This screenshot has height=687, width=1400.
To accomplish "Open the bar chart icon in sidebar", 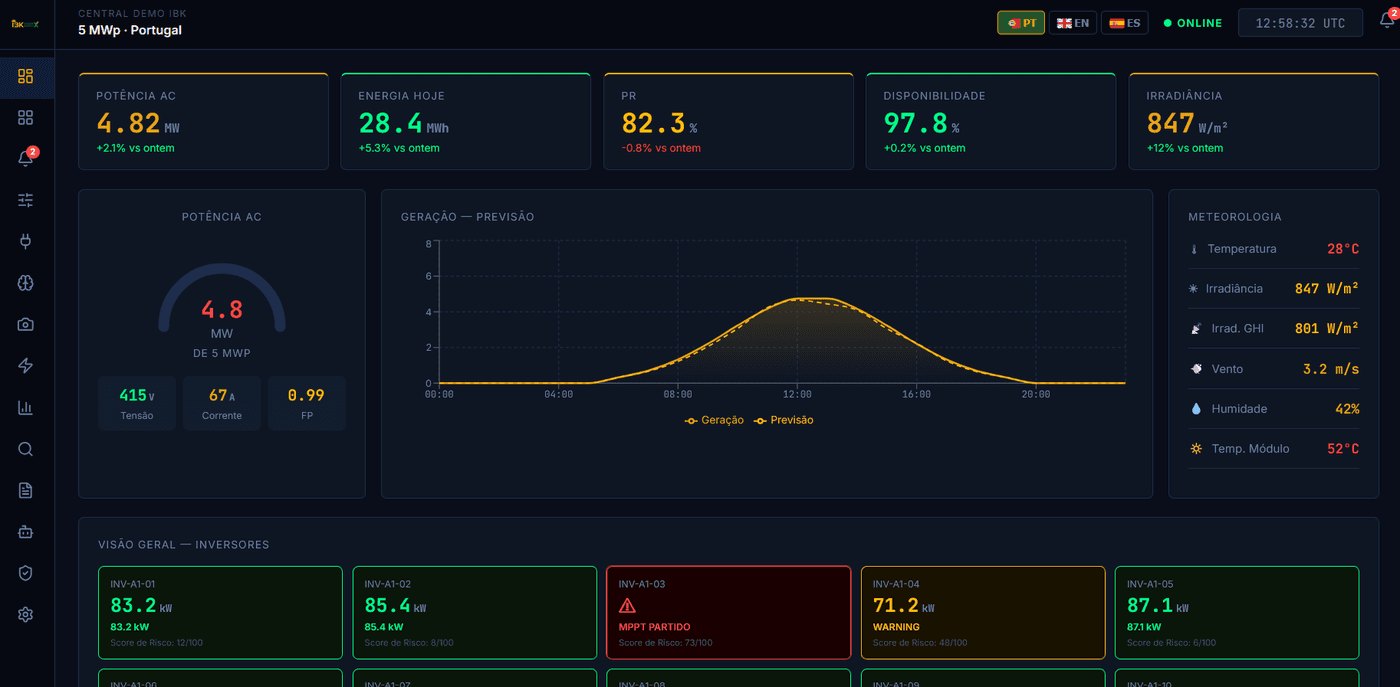I will (26, 407).
